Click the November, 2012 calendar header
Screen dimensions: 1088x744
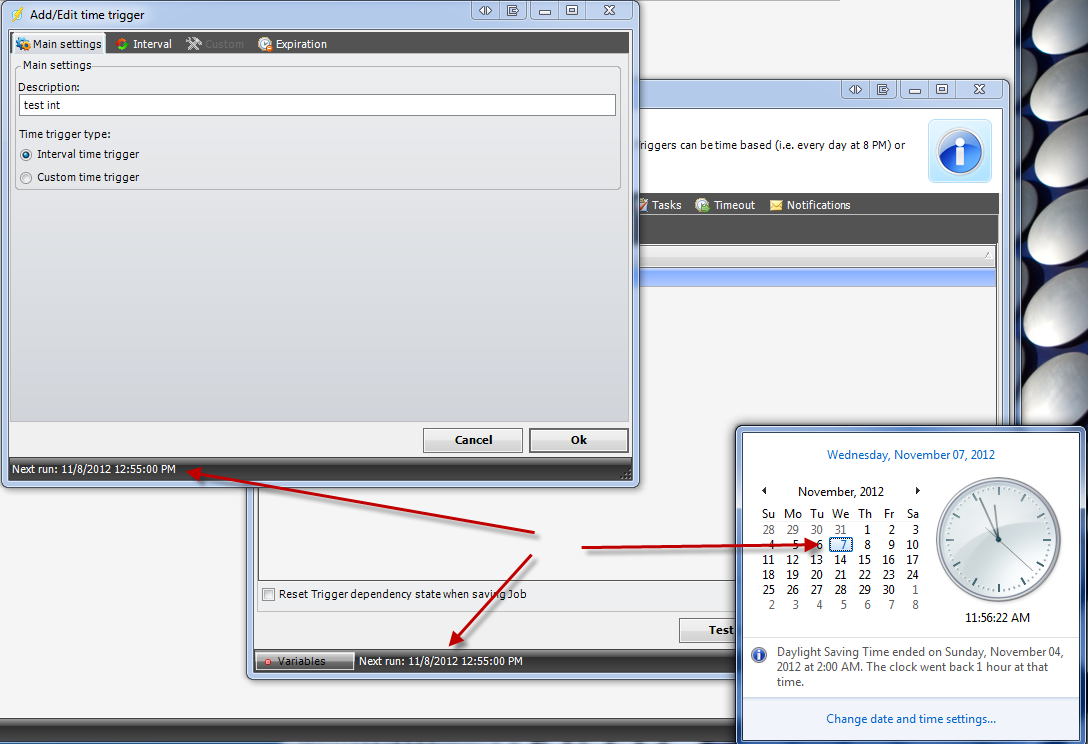[840, 491]
